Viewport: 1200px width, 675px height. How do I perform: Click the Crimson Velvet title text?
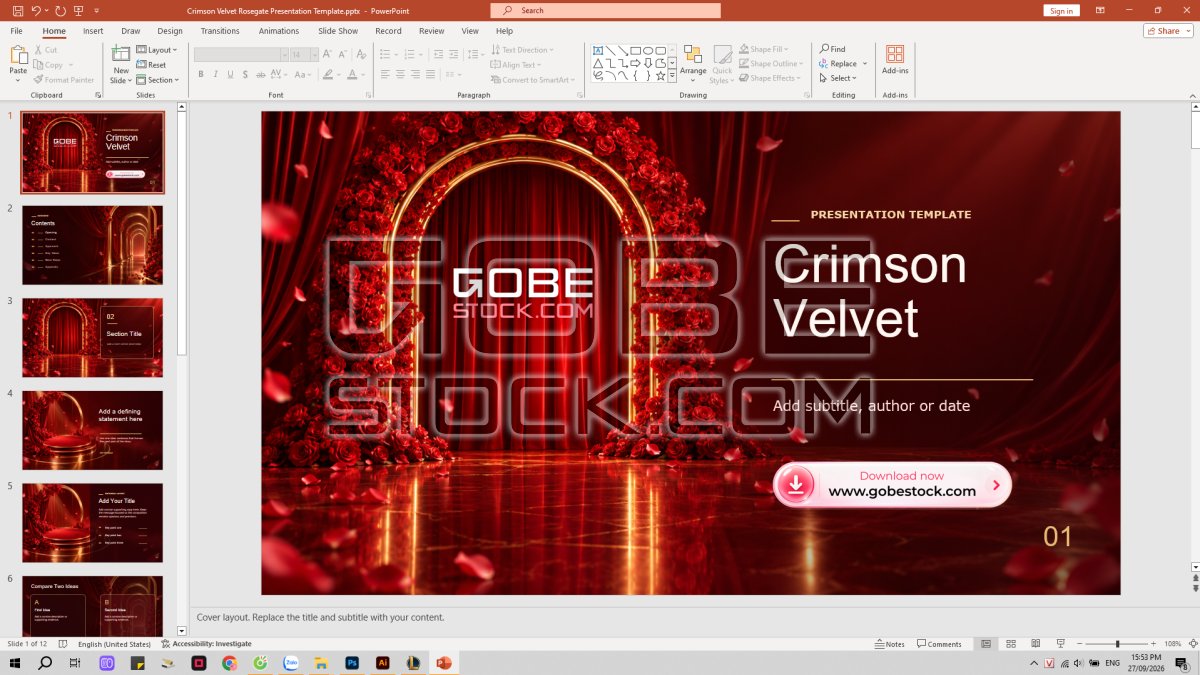click(871, 291)
